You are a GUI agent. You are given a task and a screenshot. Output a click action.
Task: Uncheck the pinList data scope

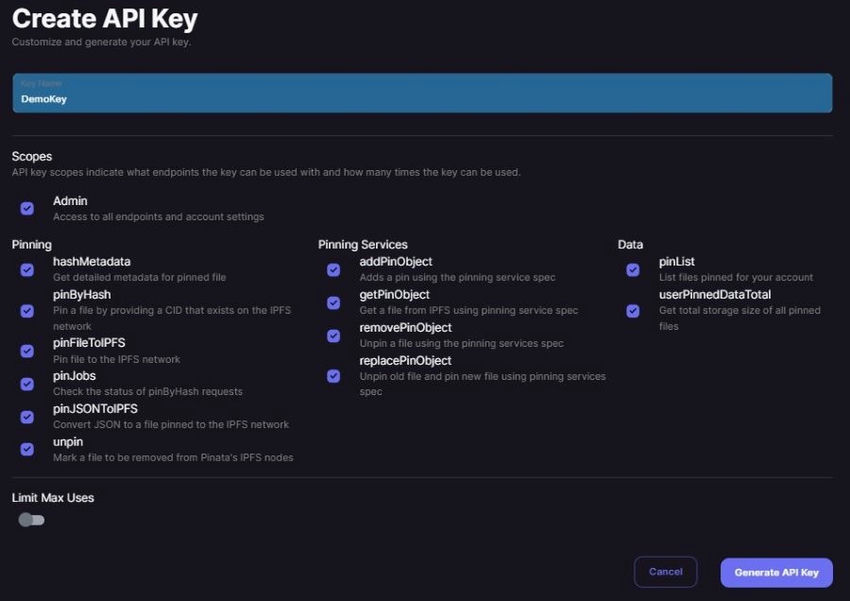point(632,269)
